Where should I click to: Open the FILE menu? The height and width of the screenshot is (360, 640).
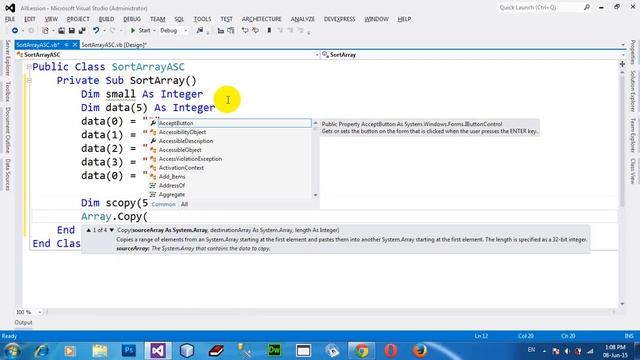tap(10, 19)
